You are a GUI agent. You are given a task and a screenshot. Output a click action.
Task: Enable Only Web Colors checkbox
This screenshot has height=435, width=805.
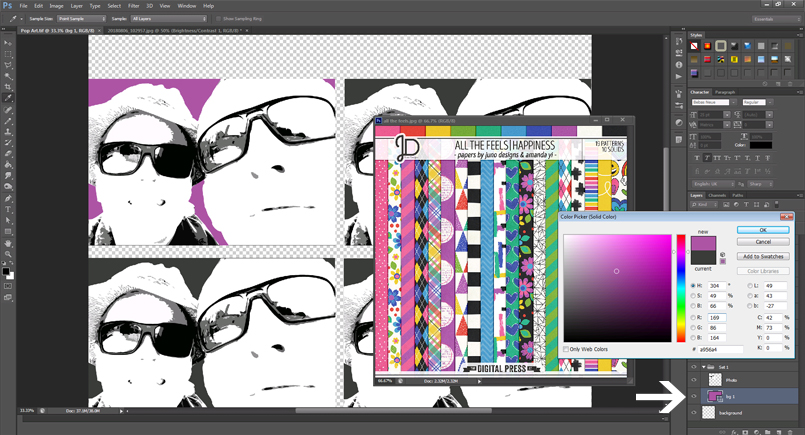tap(566, 349)
